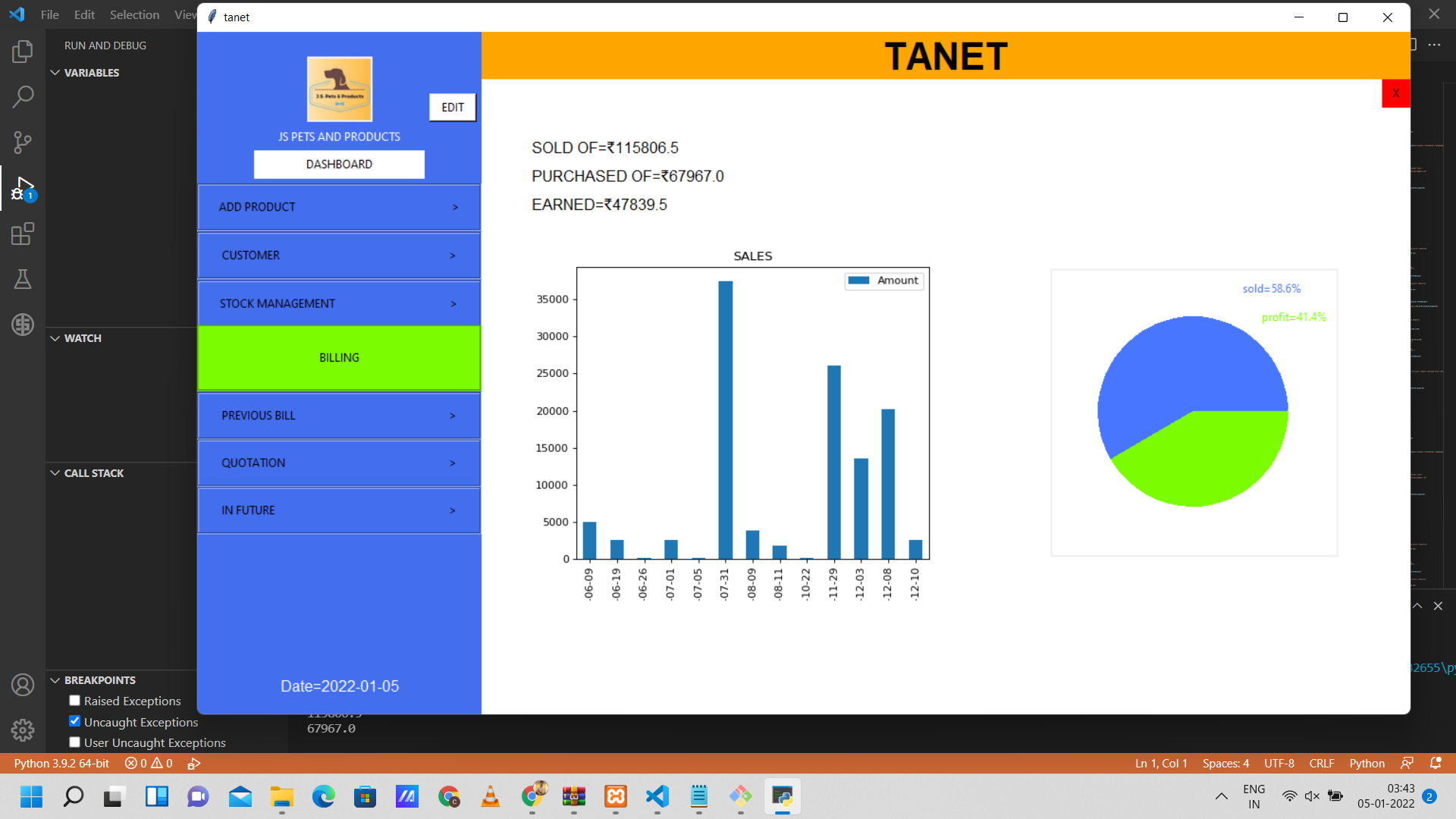This screenshot has height=819, width=1456.
Task: Open the Manage settings gear
Action: (x=23, y=730)
